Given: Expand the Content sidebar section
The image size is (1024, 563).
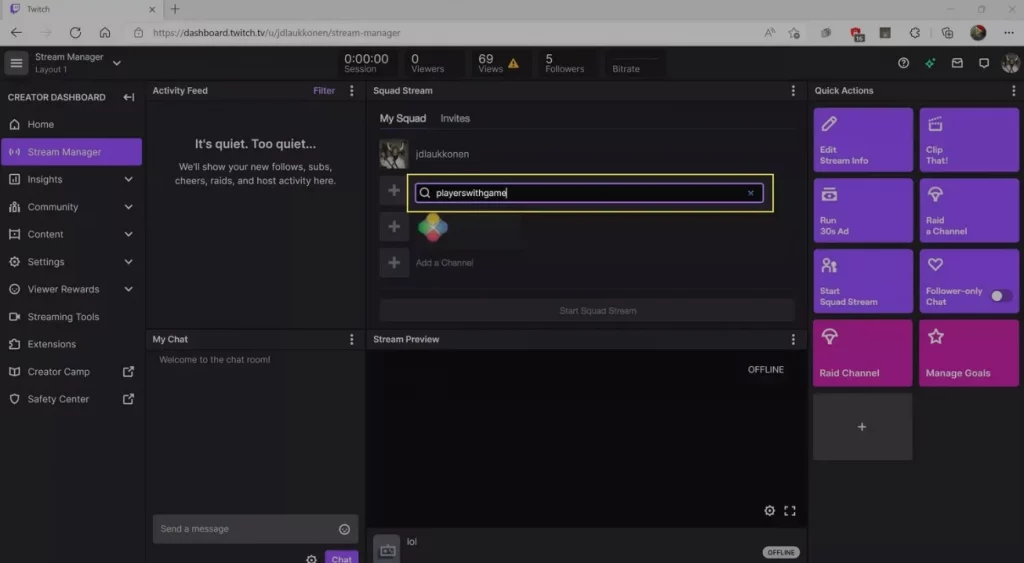Looking at the screenshot, I should point(129,234).
